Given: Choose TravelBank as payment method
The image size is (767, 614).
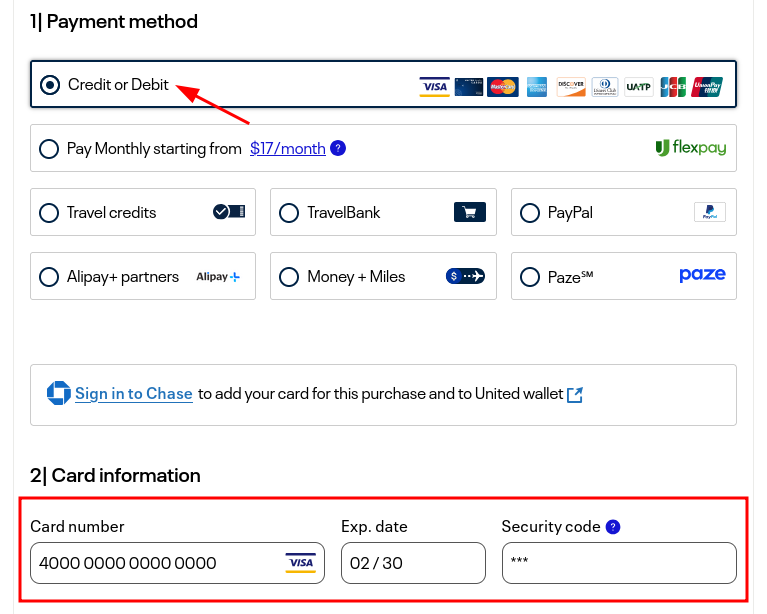Looking at the screenshot, I should coord(289,213).
